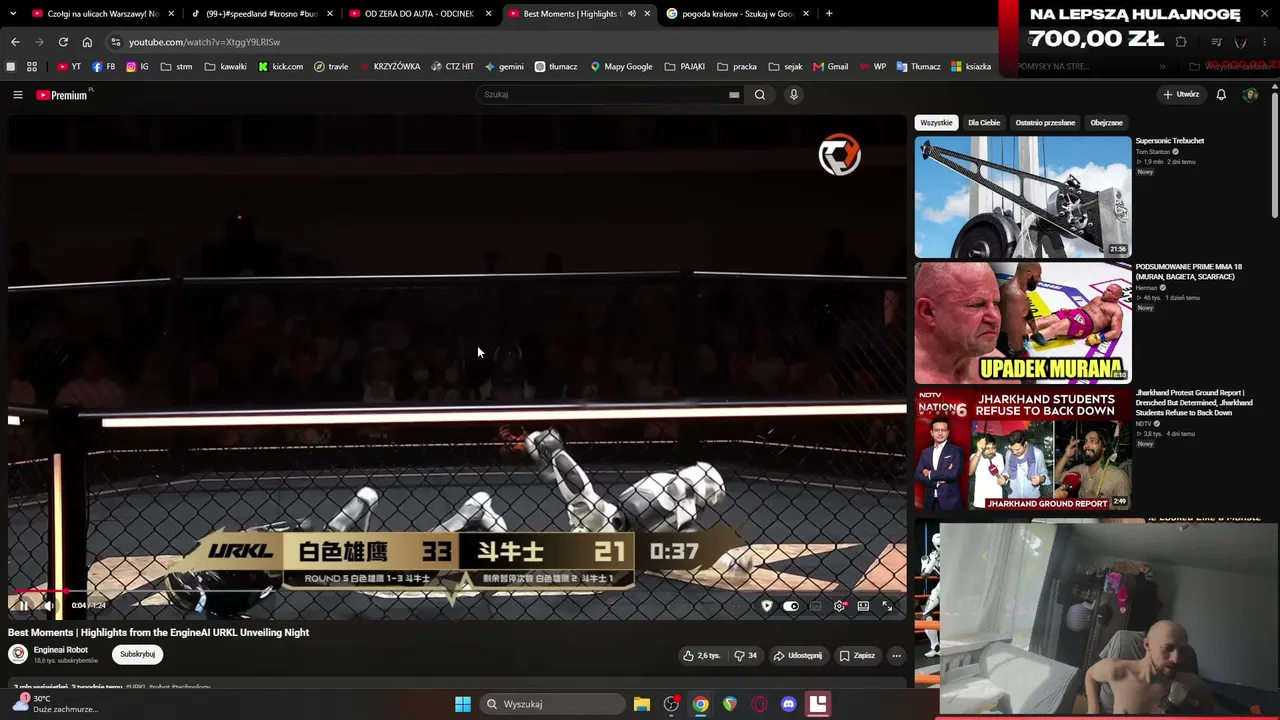
Task: Switch to theater mode view
Action: coord(863,606)
